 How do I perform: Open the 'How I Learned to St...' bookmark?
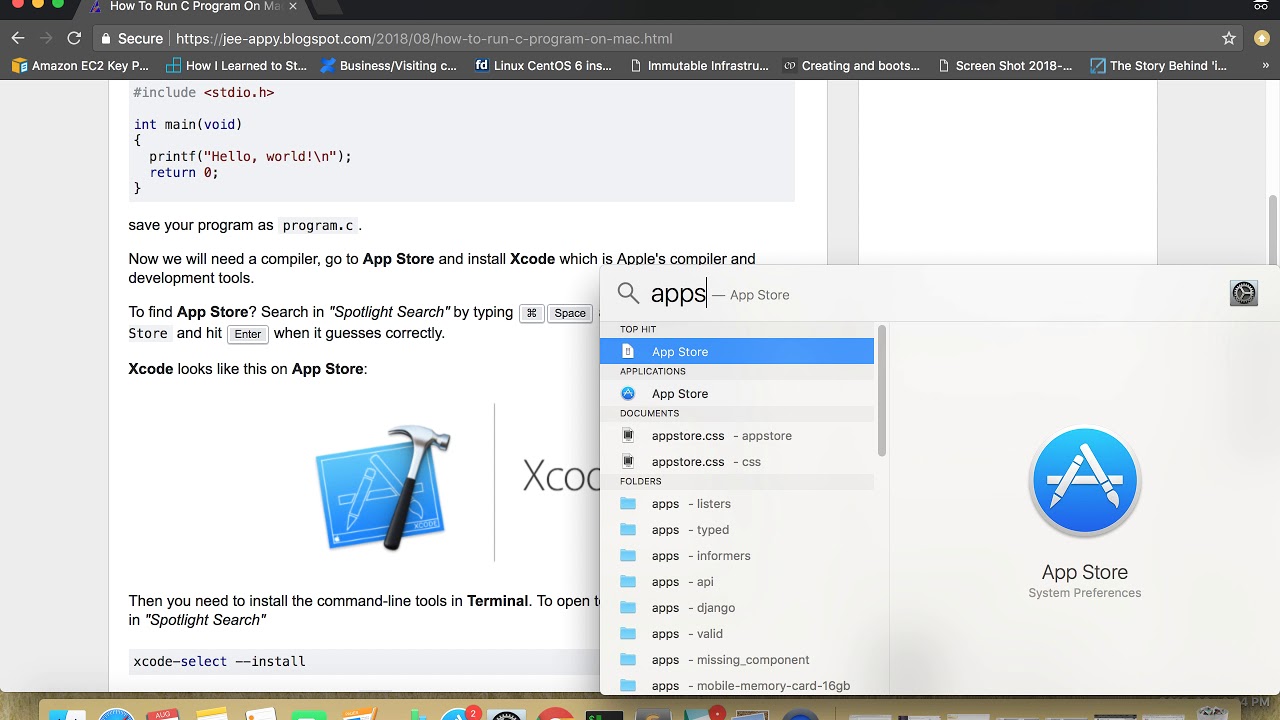click(x=236, y=66)
